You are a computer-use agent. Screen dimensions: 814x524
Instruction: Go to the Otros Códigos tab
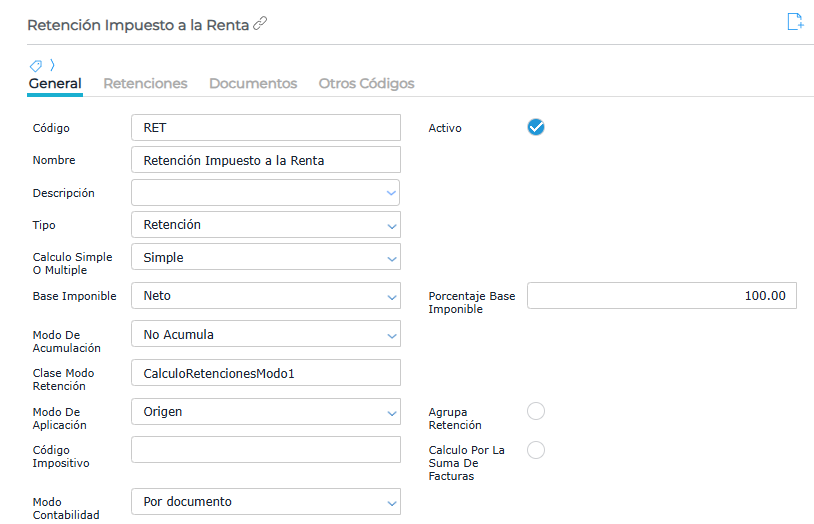pyautogui.click(x=366, y=84)
